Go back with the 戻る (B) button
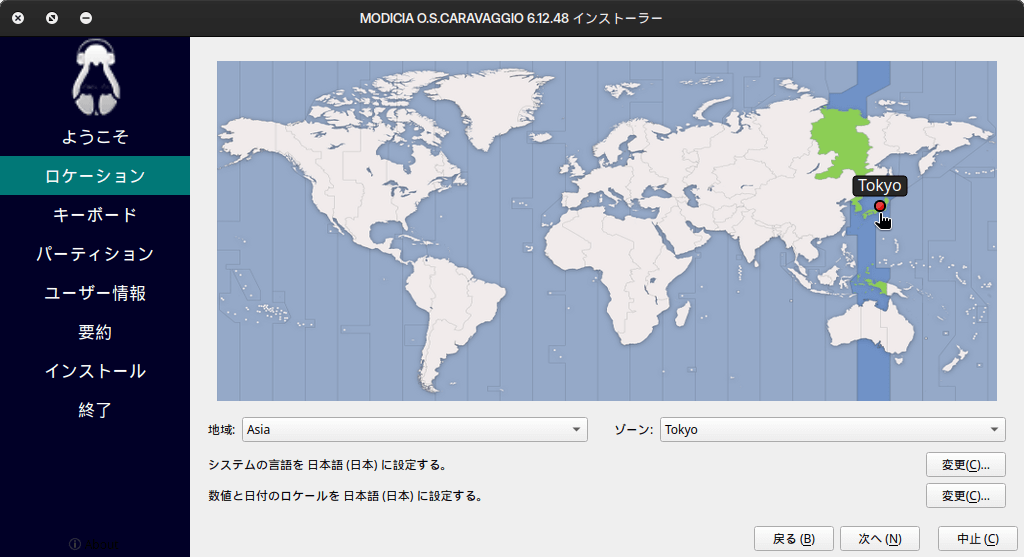The height and width of the screenshot is (557, 1024). click(x=794, y=539)
